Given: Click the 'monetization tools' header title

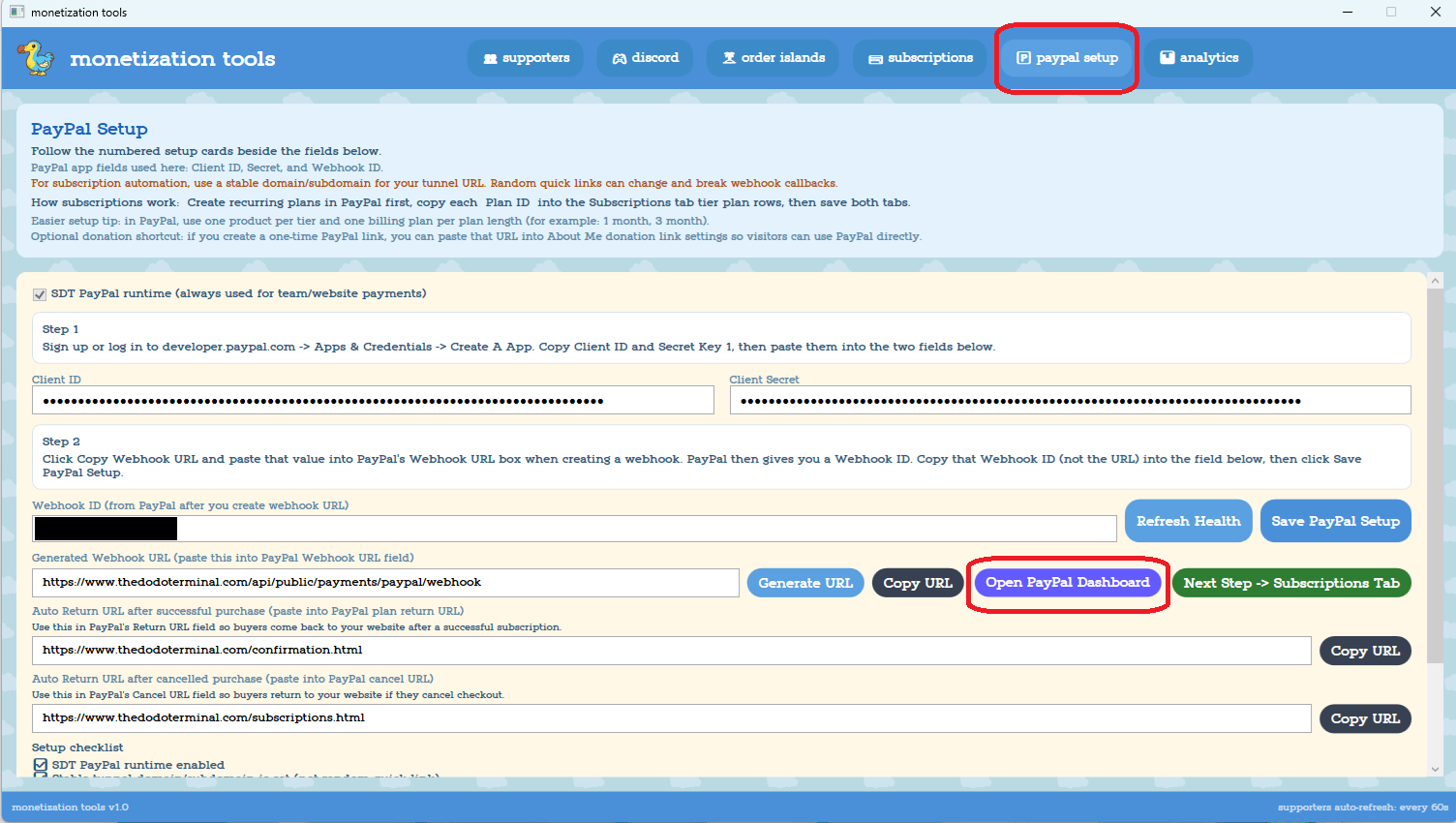Looking at the screenshot, I should tap(172, 59).
